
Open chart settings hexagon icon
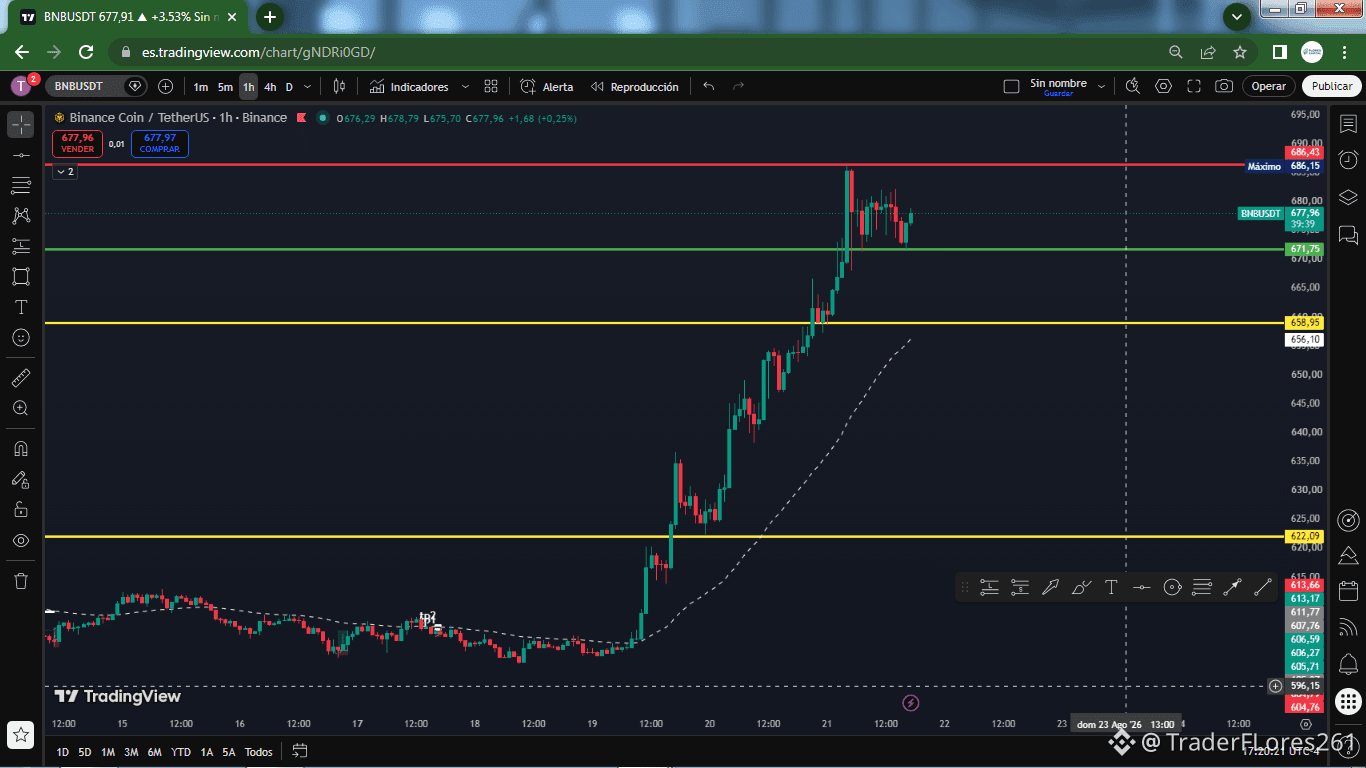point(1163,87)
